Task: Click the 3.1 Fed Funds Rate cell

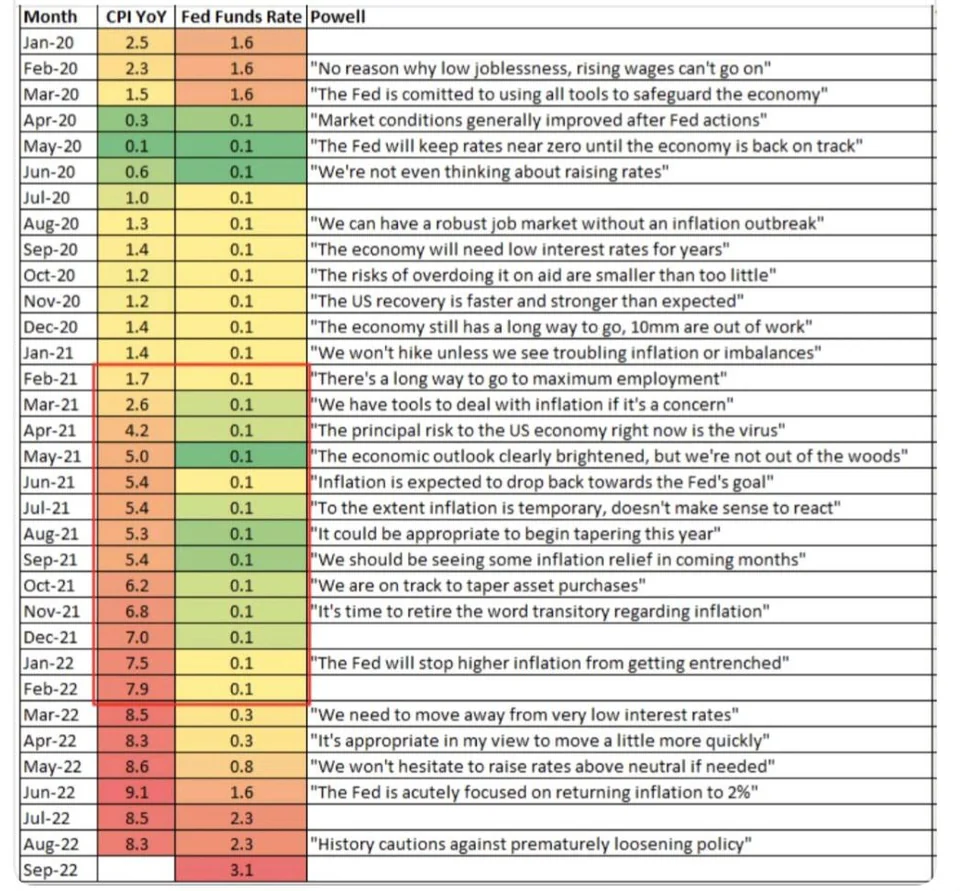Action: 239,871
